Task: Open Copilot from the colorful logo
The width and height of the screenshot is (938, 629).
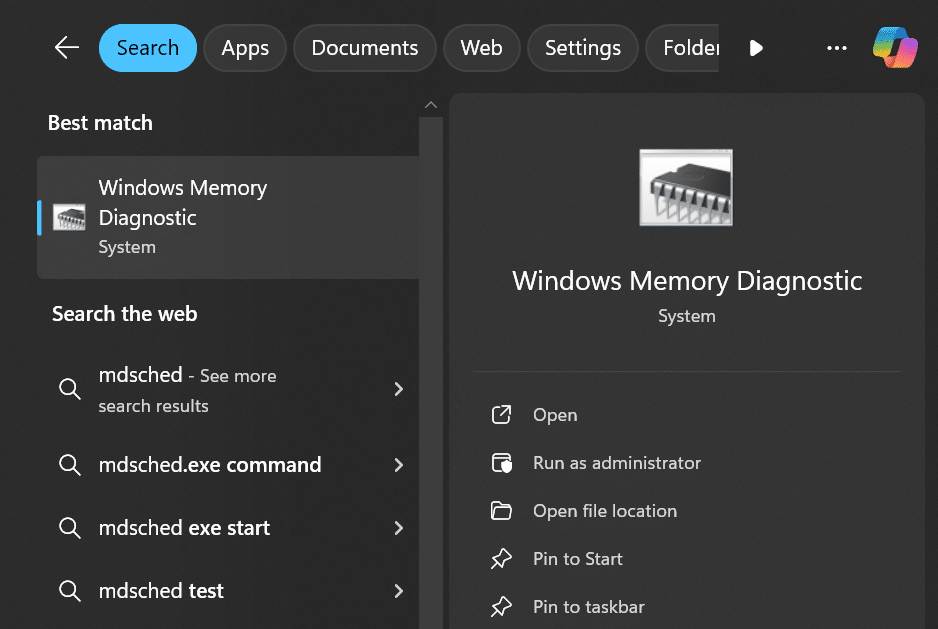Action: [895, 47]
